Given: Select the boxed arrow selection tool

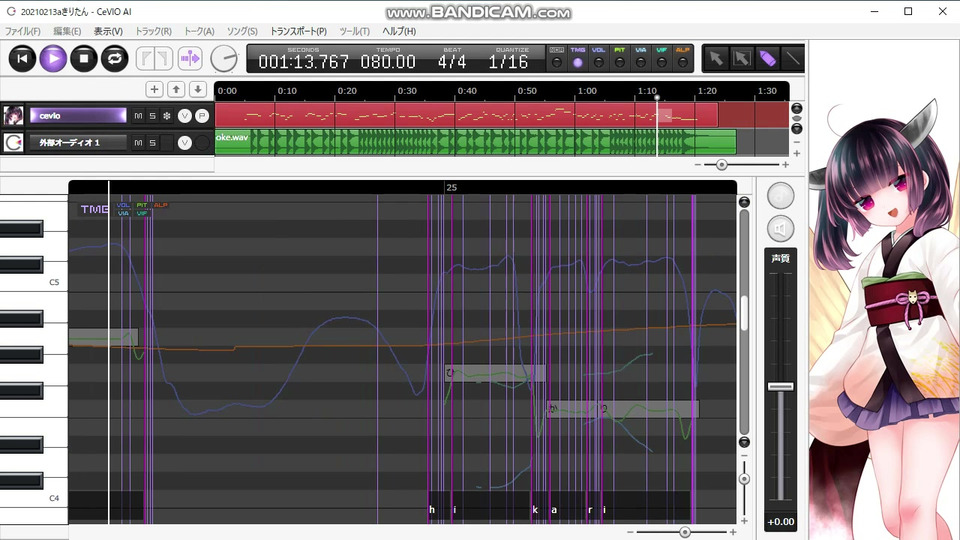Looking at the screenshot, I should [x=741, y=58].
